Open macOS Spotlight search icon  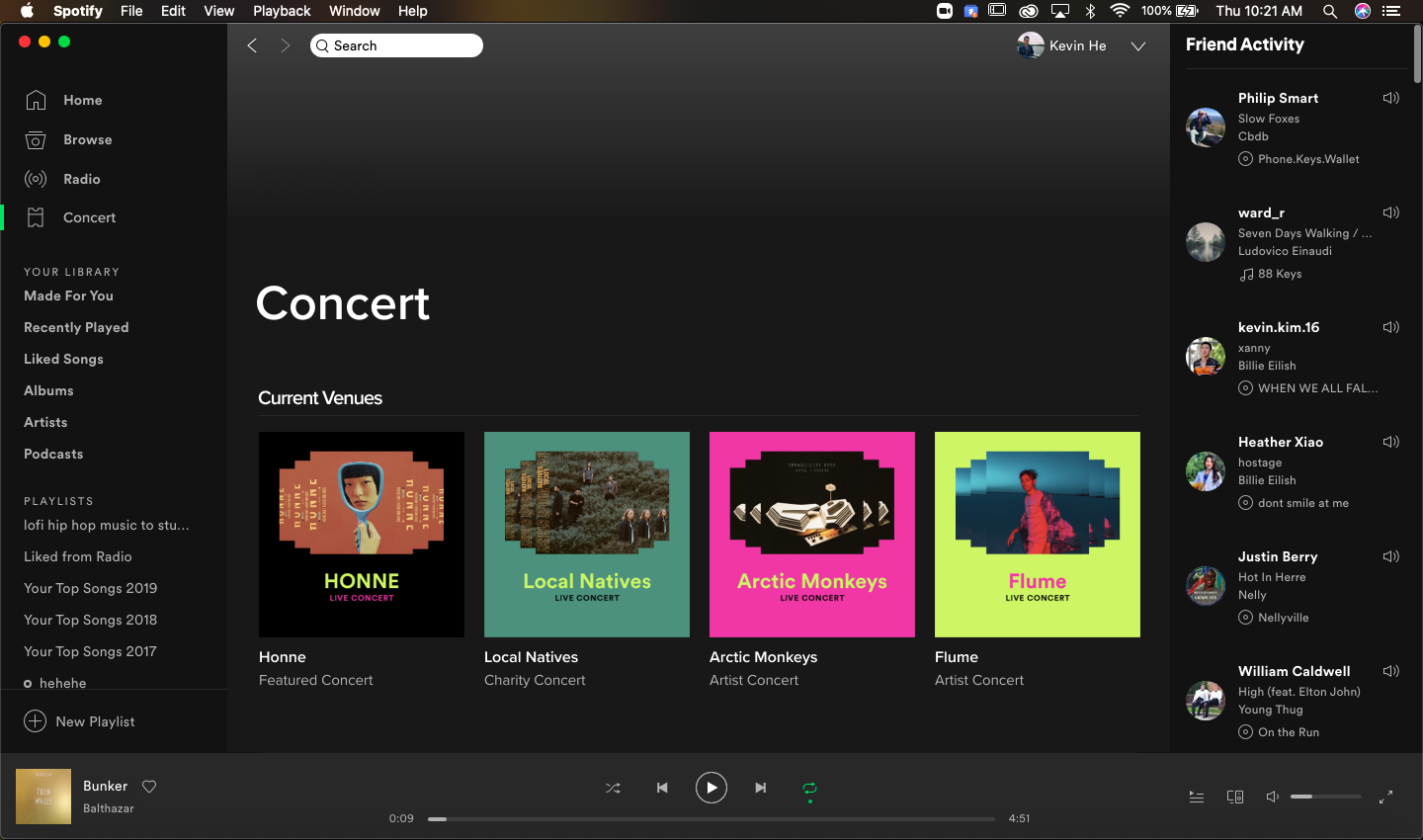(x=1330, y=11)
